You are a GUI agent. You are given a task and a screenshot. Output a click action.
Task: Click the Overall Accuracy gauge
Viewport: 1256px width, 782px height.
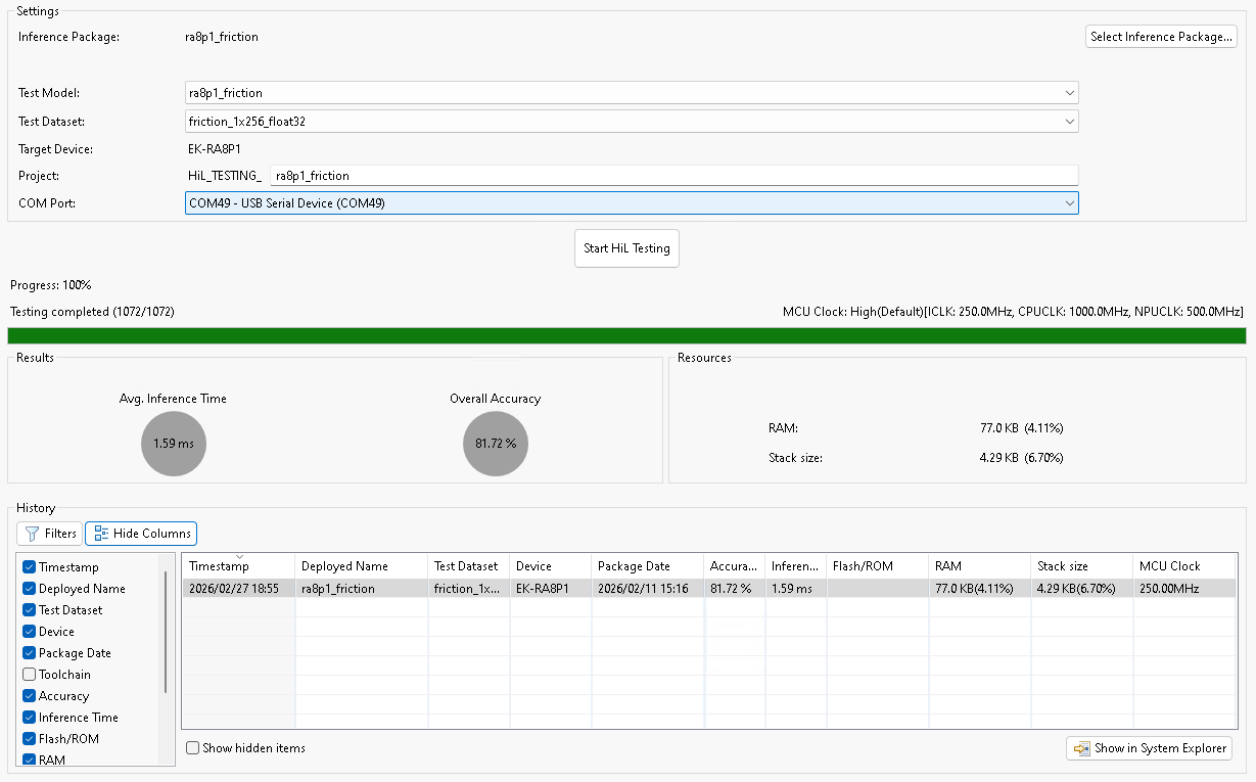(495, 443)
